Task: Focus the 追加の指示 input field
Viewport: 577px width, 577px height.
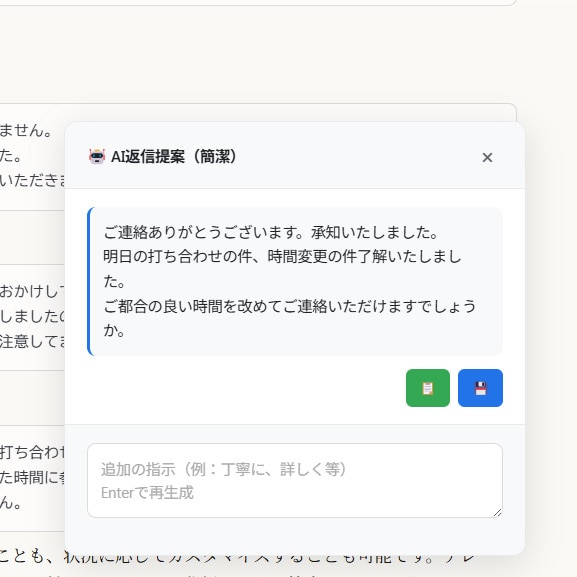Action: click(x=295, y=480)
